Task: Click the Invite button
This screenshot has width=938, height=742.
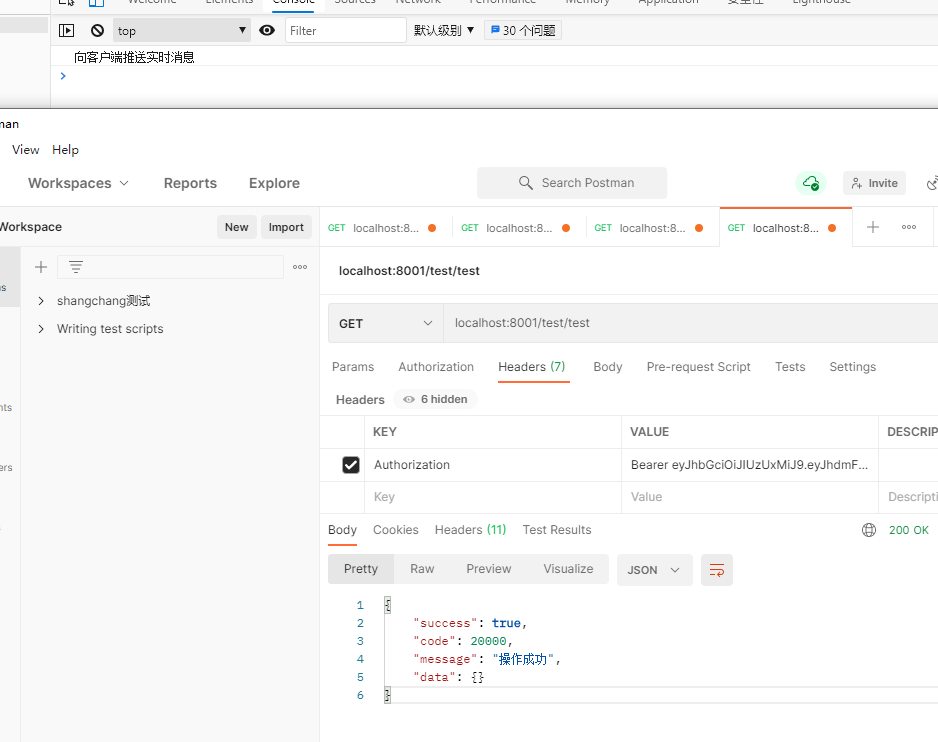Action: tap(874, 183)
